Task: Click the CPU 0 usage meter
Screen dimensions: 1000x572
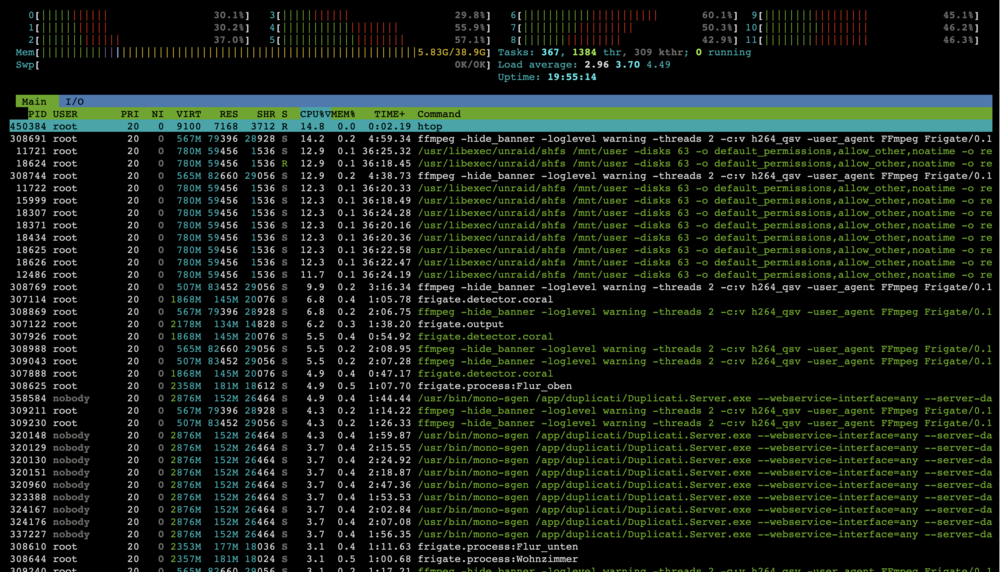Action: point(139,15)
